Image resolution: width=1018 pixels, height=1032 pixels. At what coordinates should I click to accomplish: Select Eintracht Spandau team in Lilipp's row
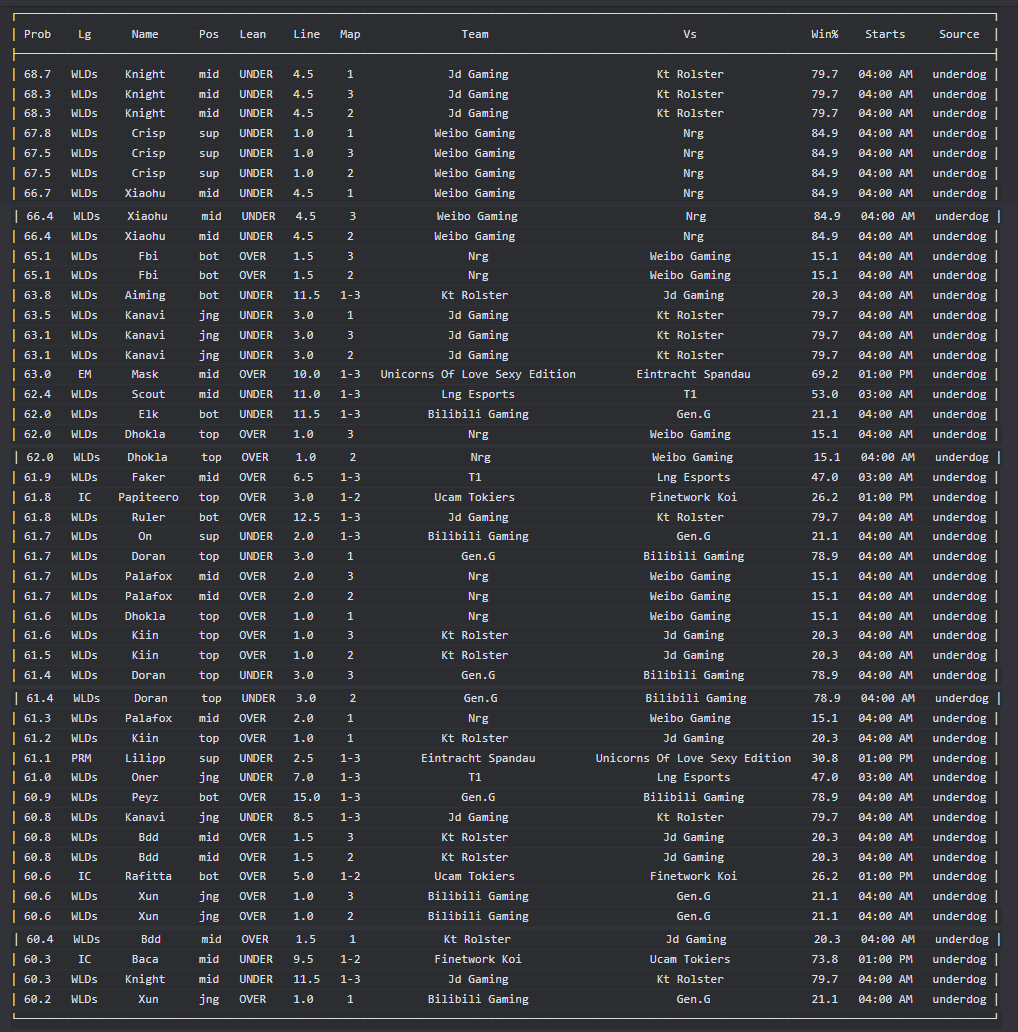click(x=478, y=758)
